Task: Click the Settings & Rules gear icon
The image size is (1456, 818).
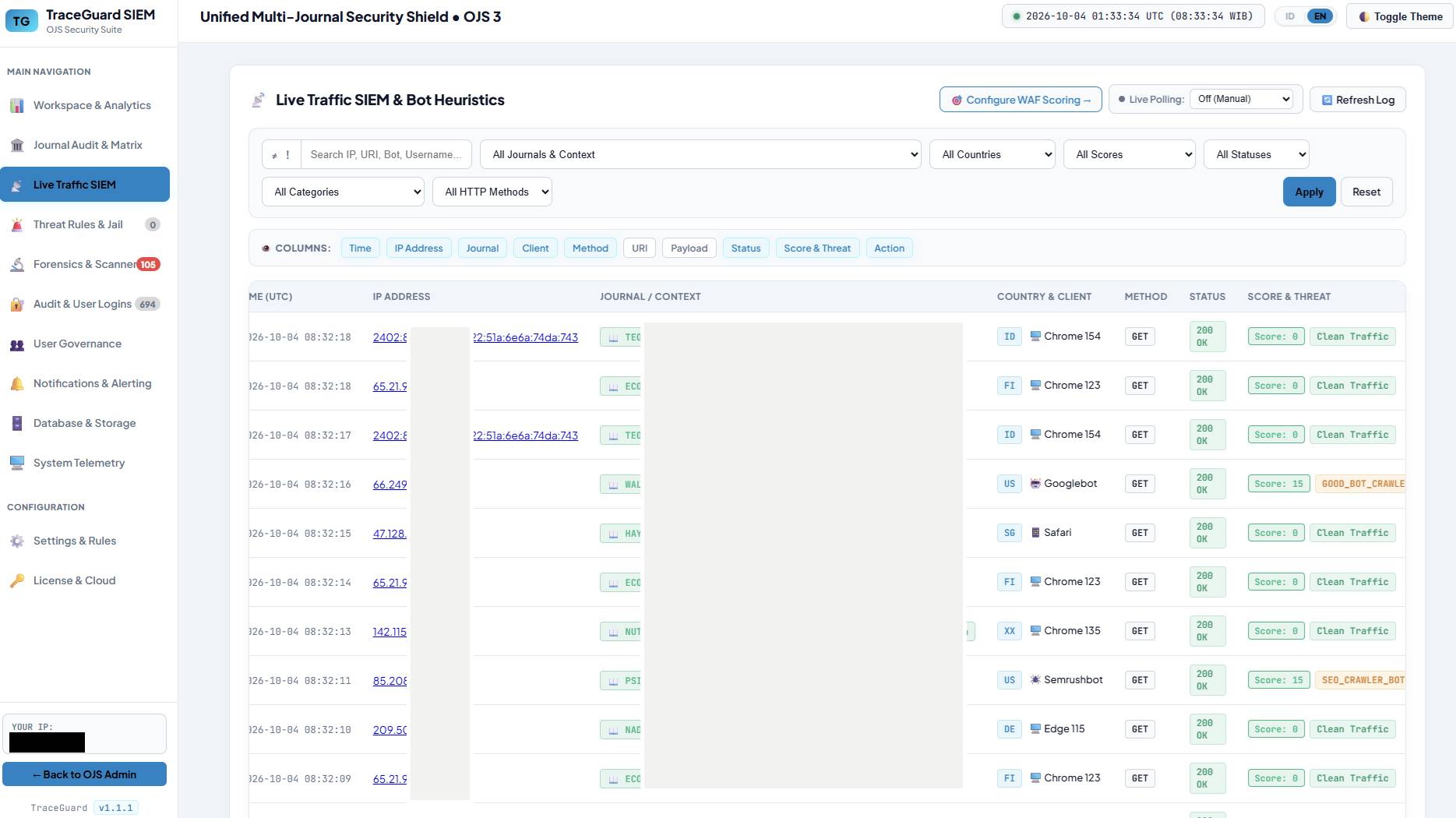Action: pyautogui.click(x=17, y=541)
